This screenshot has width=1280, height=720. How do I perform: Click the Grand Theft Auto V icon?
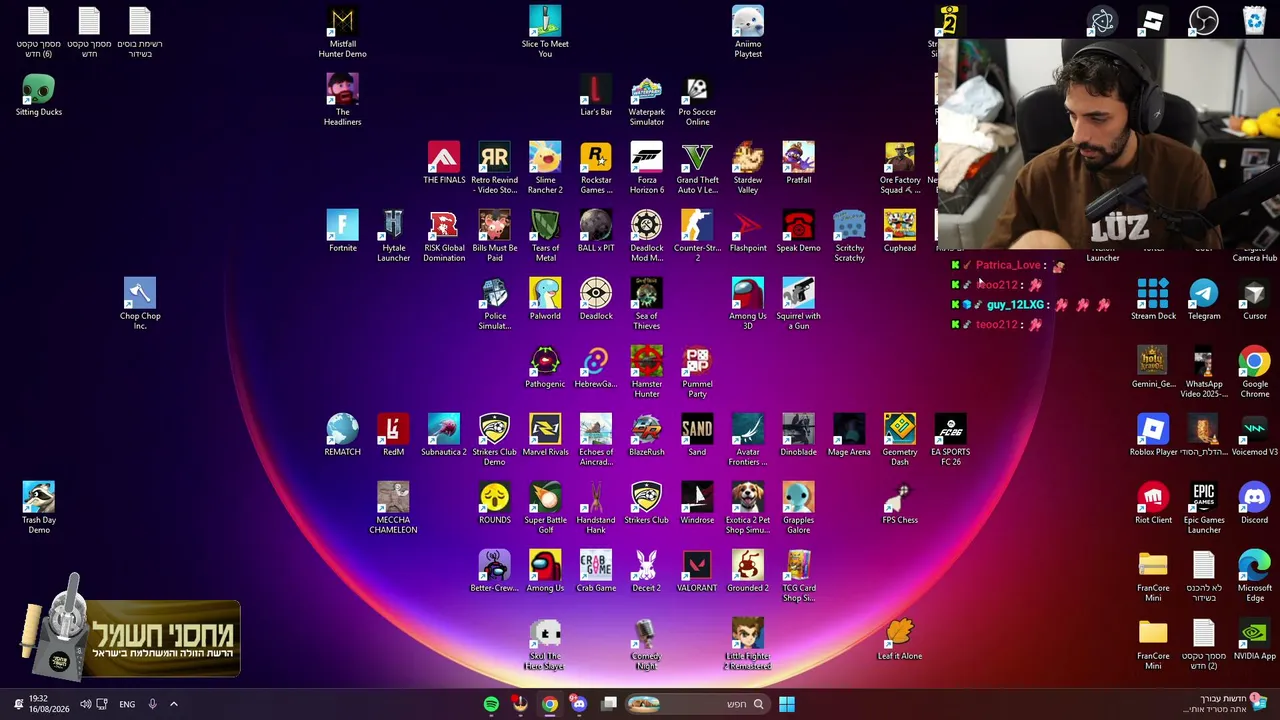697,168
